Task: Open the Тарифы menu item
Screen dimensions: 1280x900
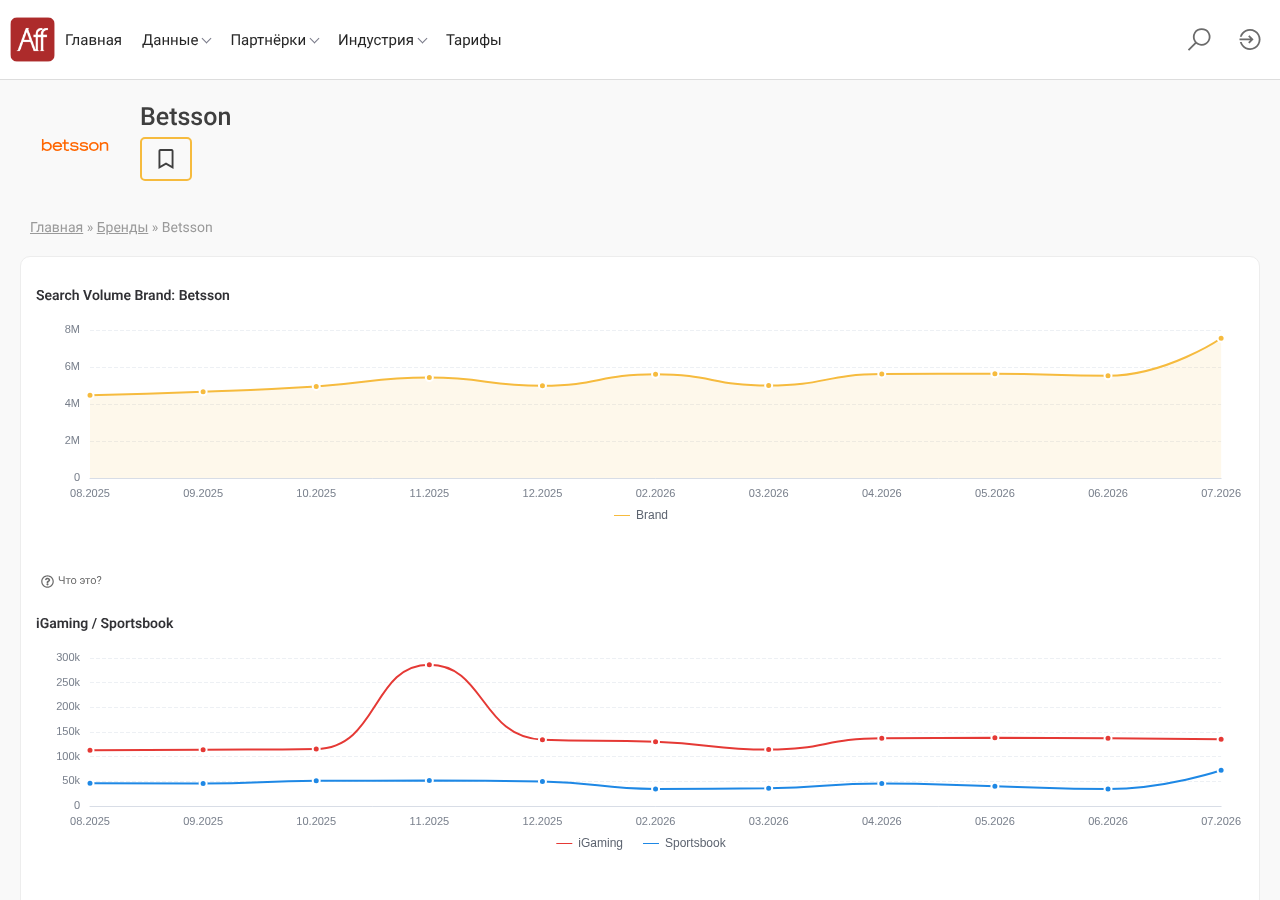Action: click(x=474, y=40)
